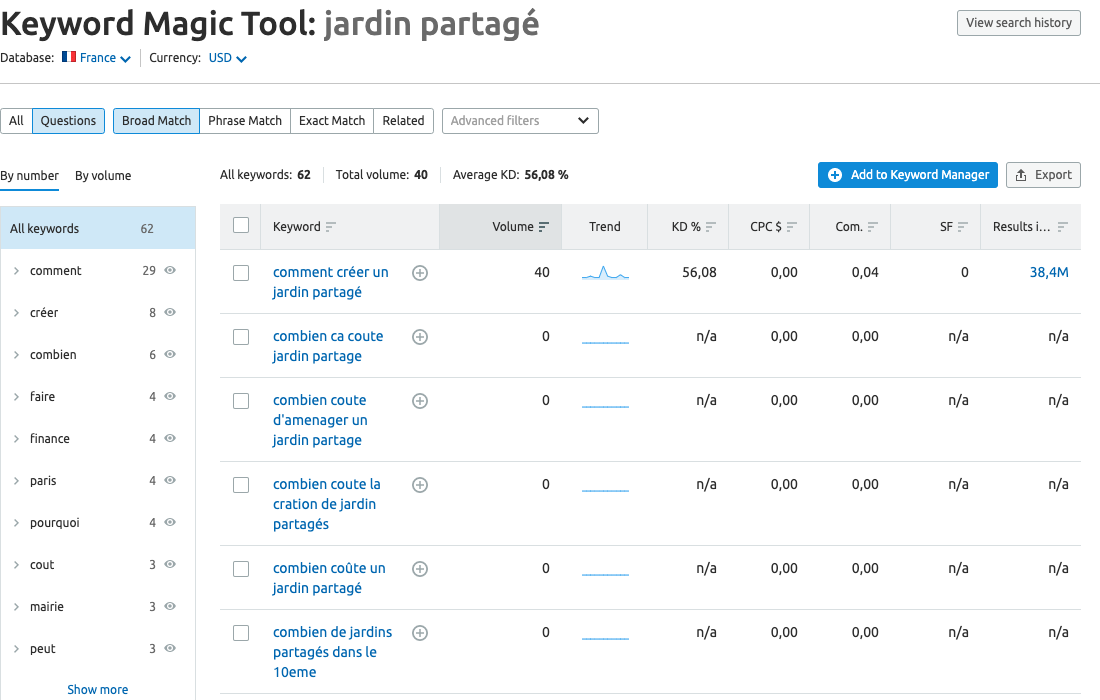The image size is (1100, 700).
Task: Expand the 'créer' keyword group
Action: click(16, 313)
